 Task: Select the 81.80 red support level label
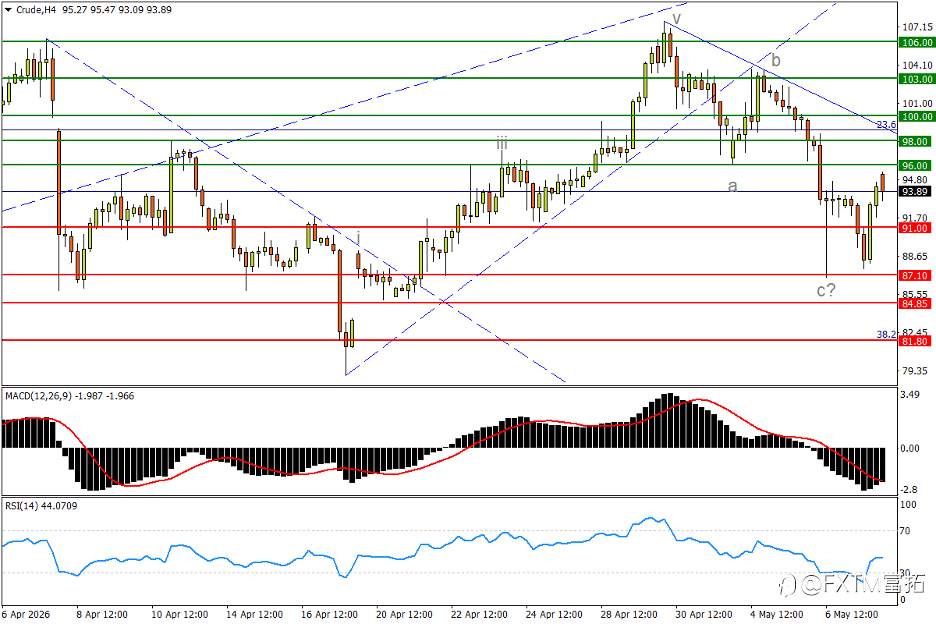(x=915, y=341)
